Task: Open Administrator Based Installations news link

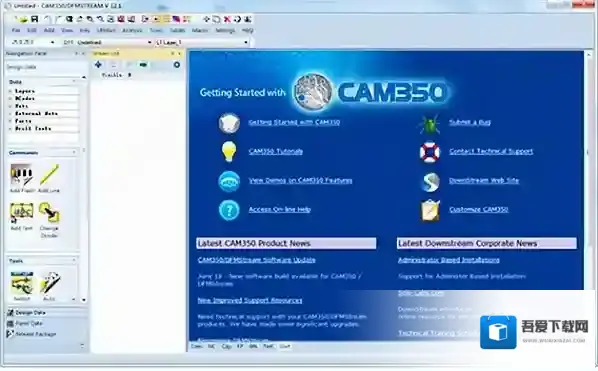Action: click(449, 260)
